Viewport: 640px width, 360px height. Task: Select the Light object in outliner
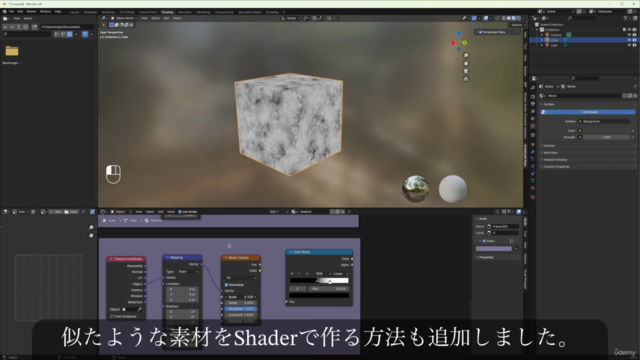coord(554,45)
